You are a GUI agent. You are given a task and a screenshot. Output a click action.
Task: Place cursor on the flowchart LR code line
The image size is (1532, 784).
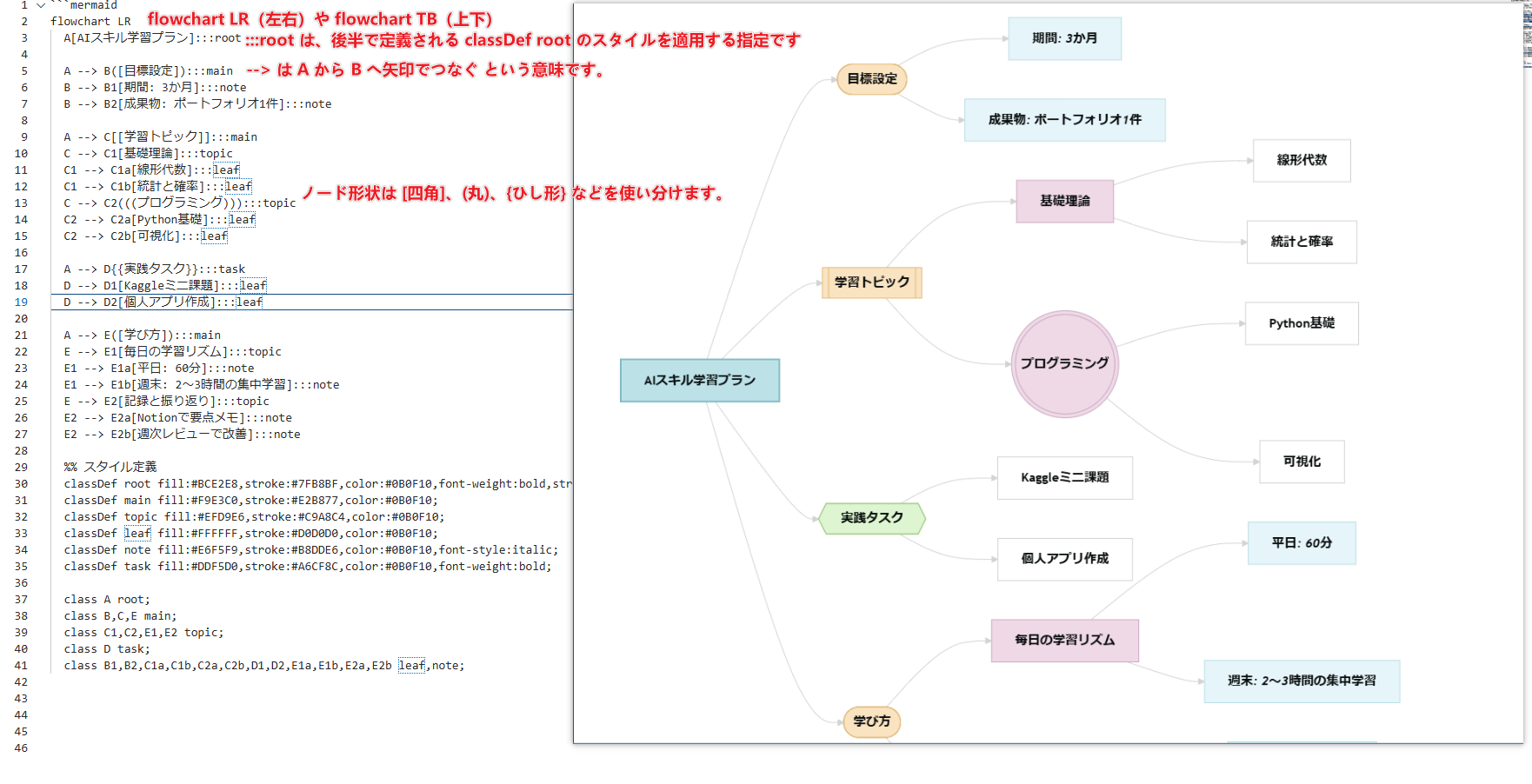tap(90, 22)
